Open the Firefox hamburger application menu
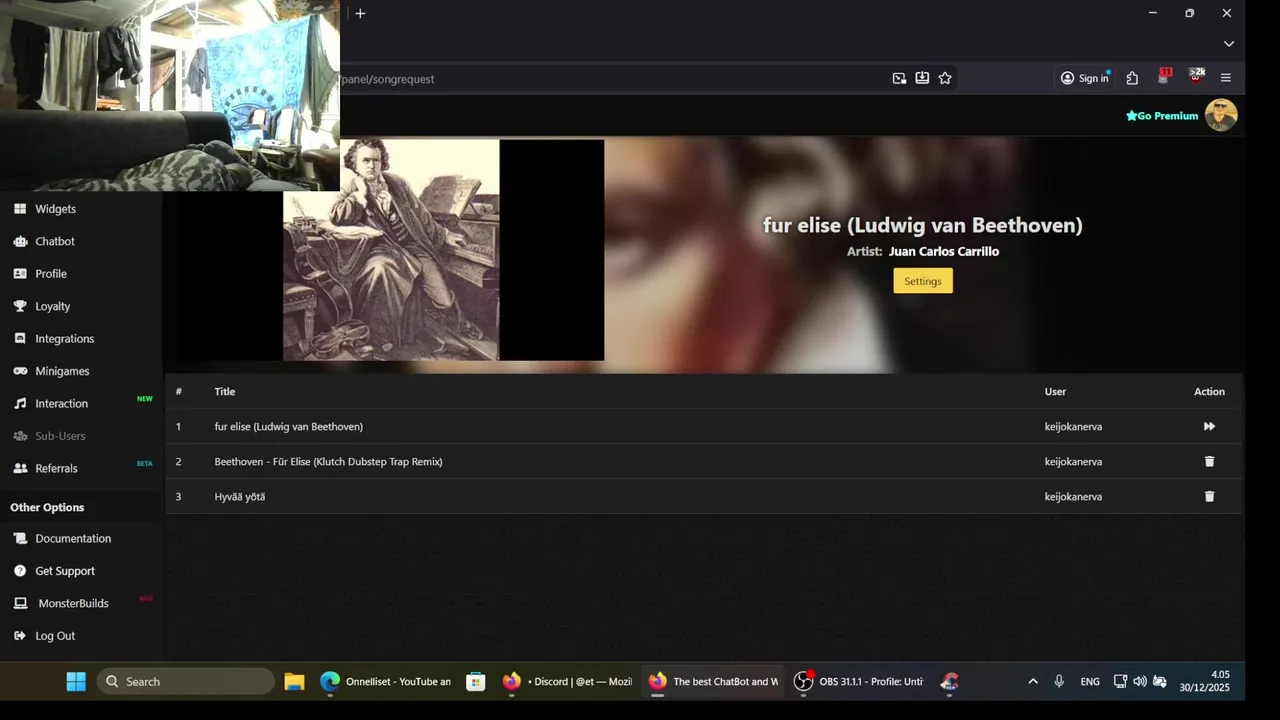Image resolution: width=1280 pixels, height=720 pixels. [1226, 78]
